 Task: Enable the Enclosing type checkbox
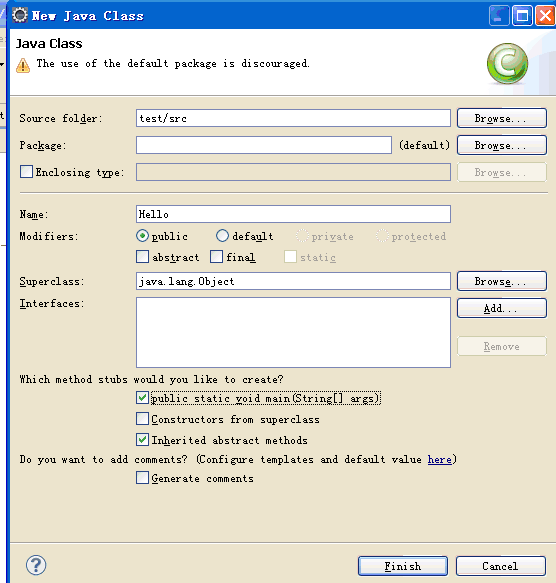point(26,172)
